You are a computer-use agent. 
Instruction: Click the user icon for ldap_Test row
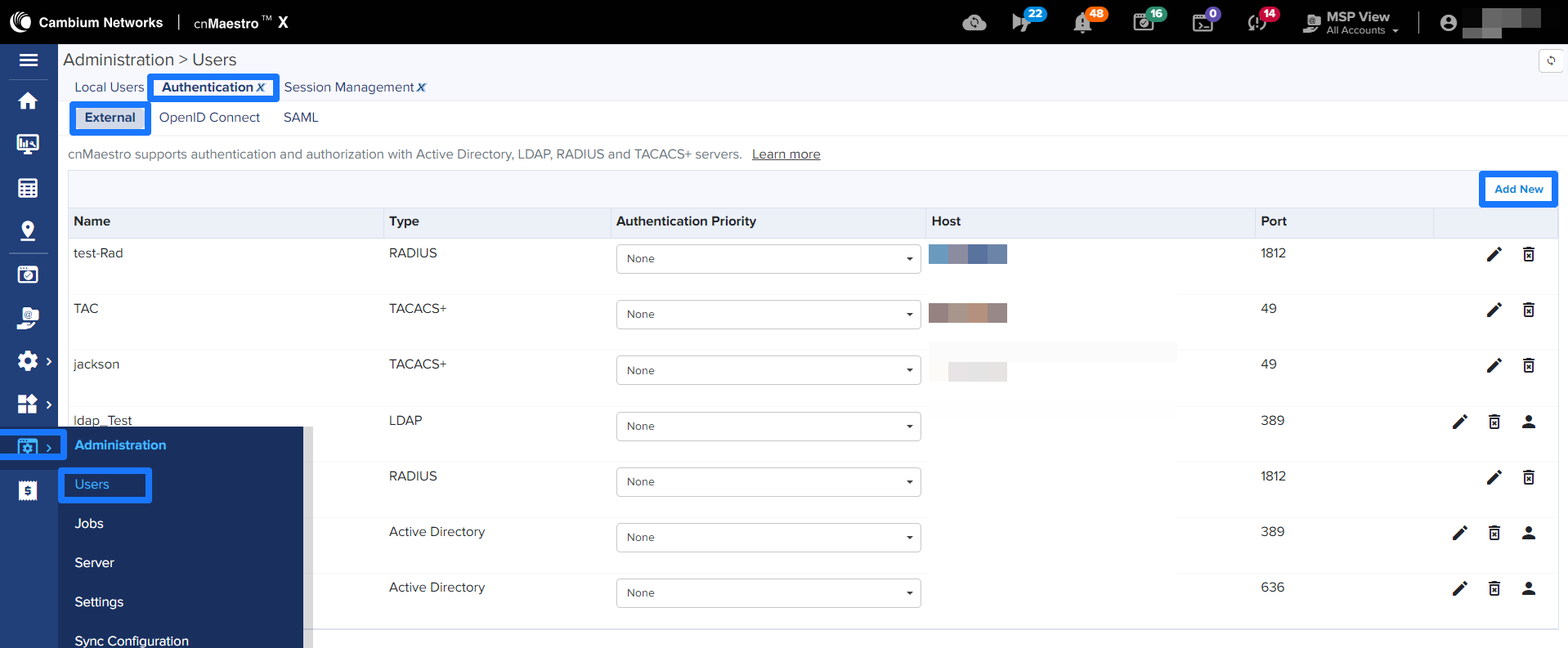coord(1528,422)
